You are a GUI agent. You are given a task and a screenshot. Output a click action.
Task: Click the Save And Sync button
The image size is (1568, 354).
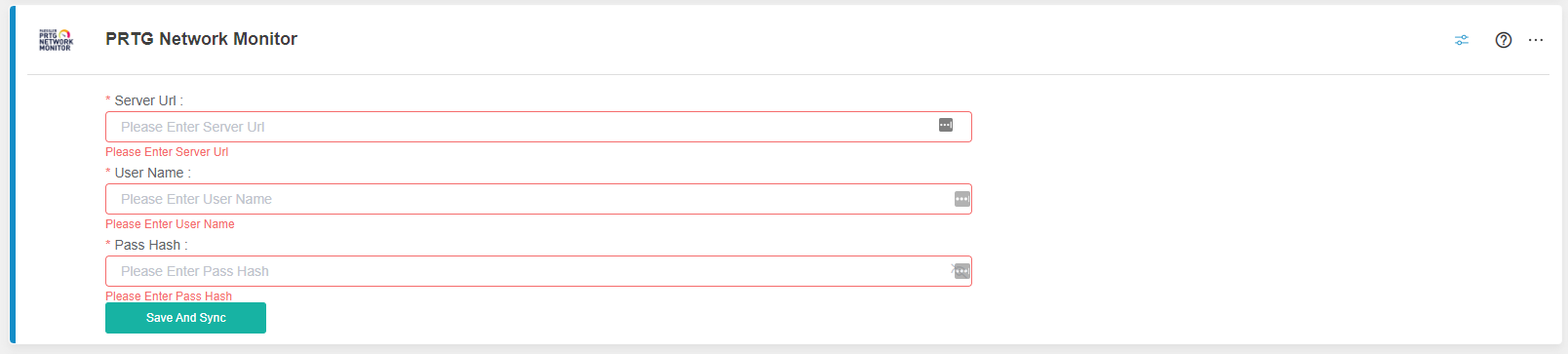point(185,318)
